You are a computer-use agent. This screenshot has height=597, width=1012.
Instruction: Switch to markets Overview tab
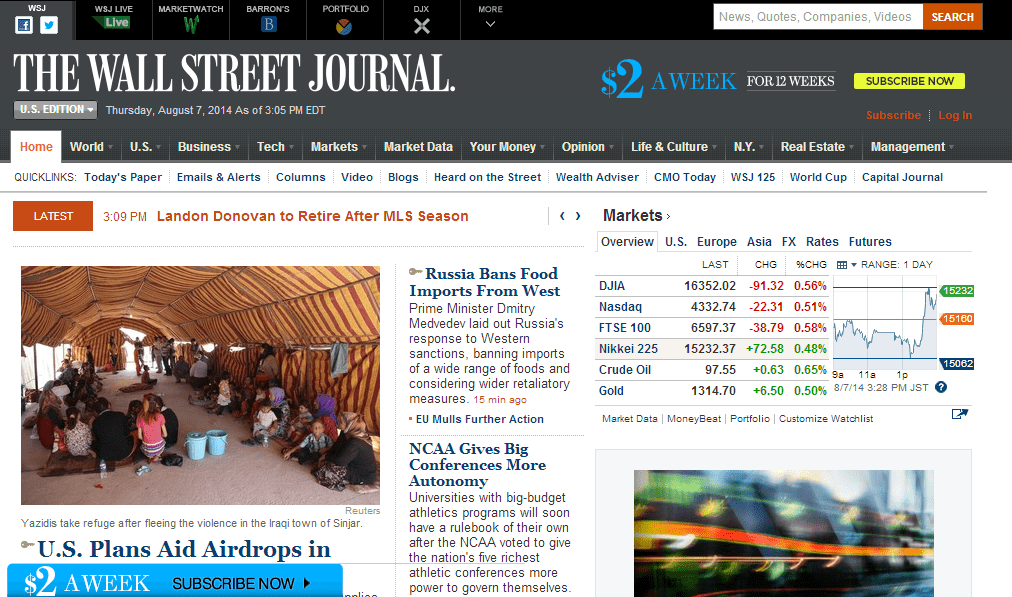coord(627,241)
